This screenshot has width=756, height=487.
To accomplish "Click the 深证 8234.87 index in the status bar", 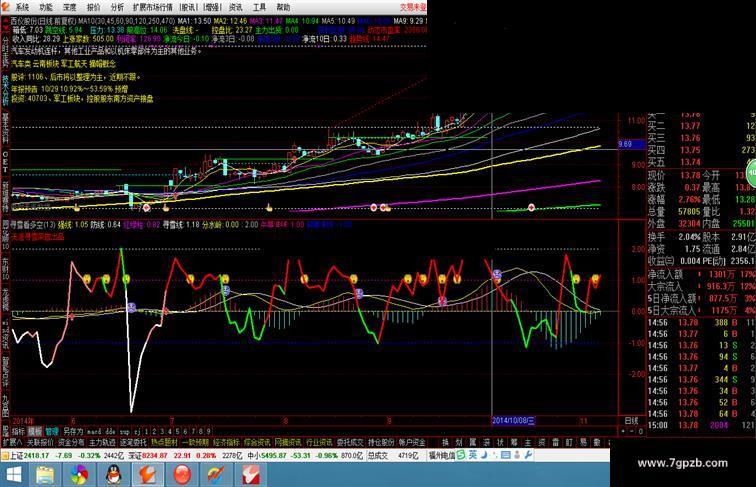I will [x=148, y=455].
